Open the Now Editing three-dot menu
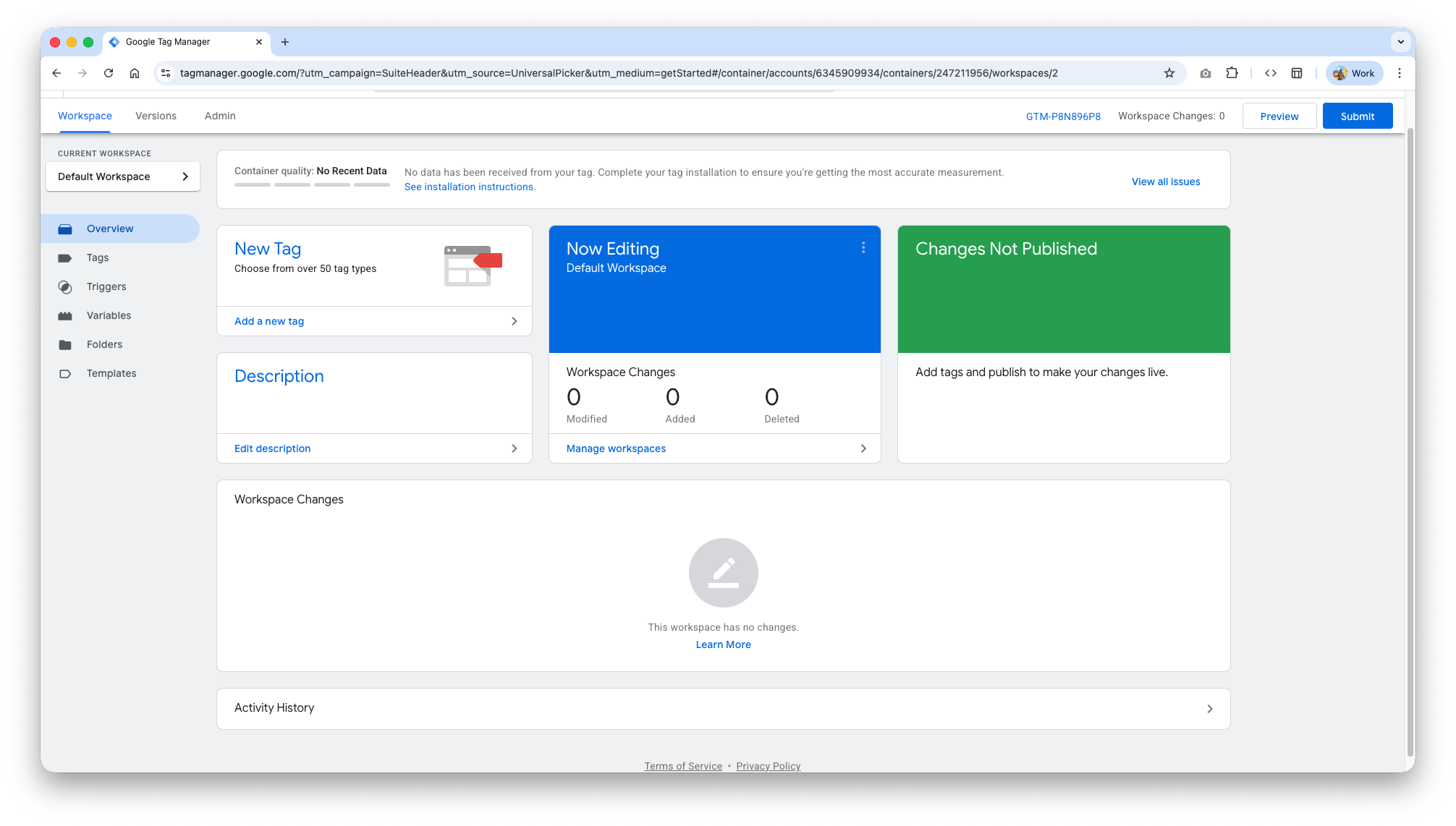Viewport: 1456px width, 826px height. 863,247
